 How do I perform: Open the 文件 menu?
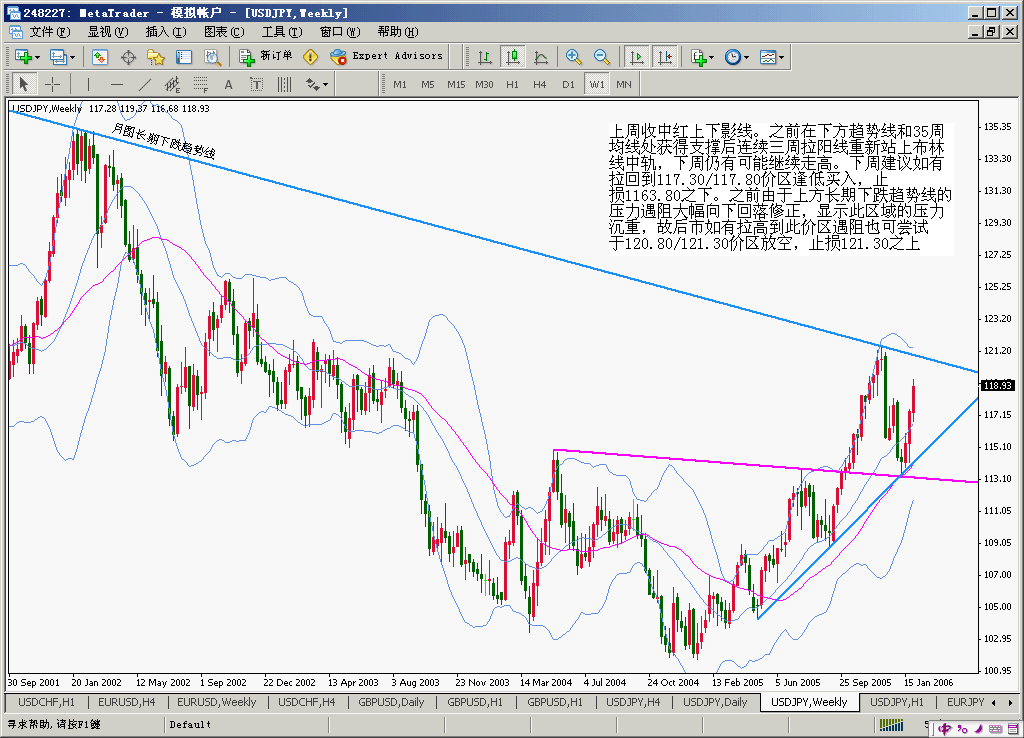[x=49, y=31]
